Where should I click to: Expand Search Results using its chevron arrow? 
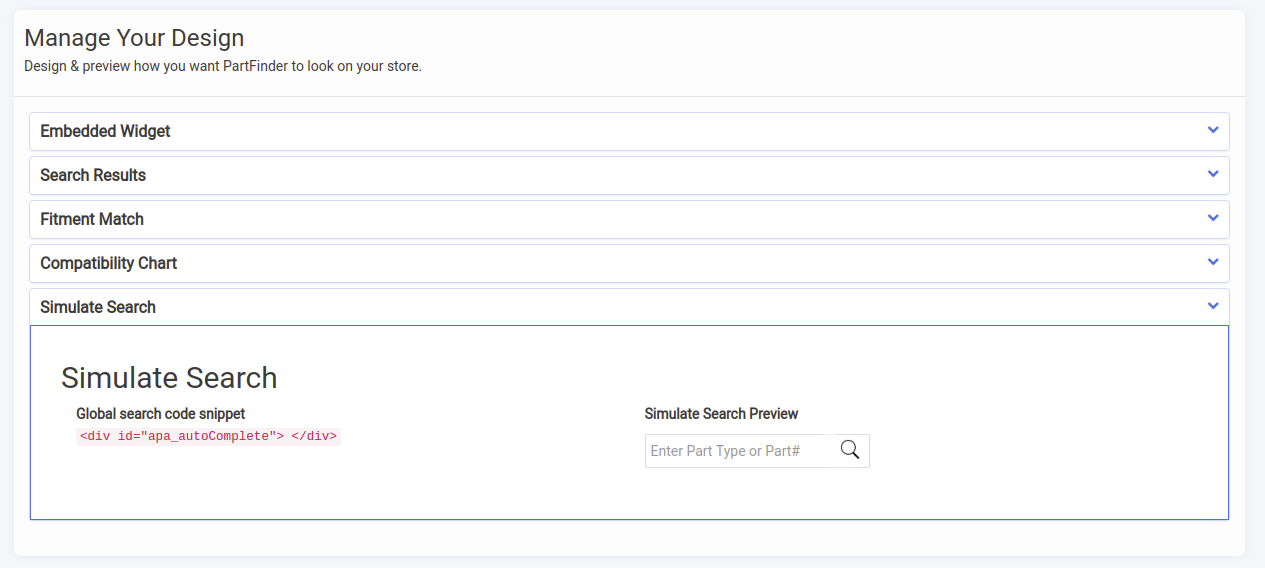pos(1213,175)
